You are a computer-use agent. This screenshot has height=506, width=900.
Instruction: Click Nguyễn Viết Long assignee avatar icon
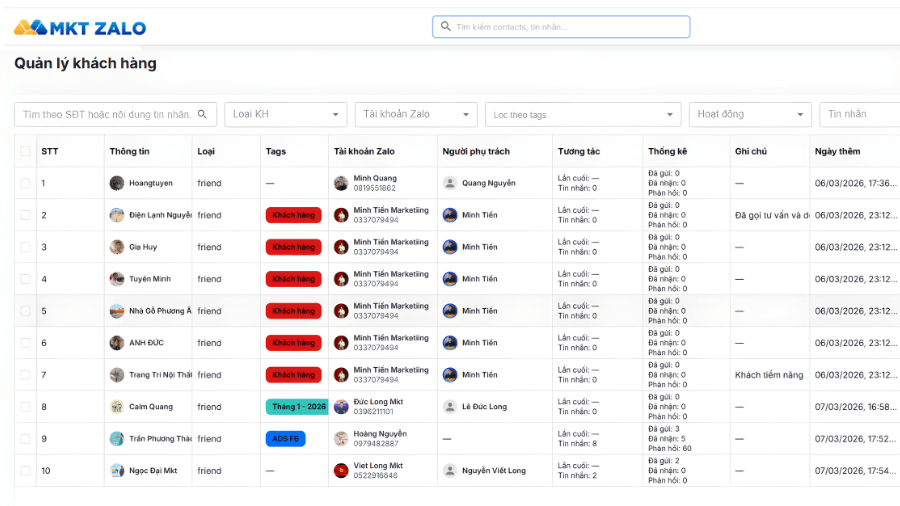point(450,471)
